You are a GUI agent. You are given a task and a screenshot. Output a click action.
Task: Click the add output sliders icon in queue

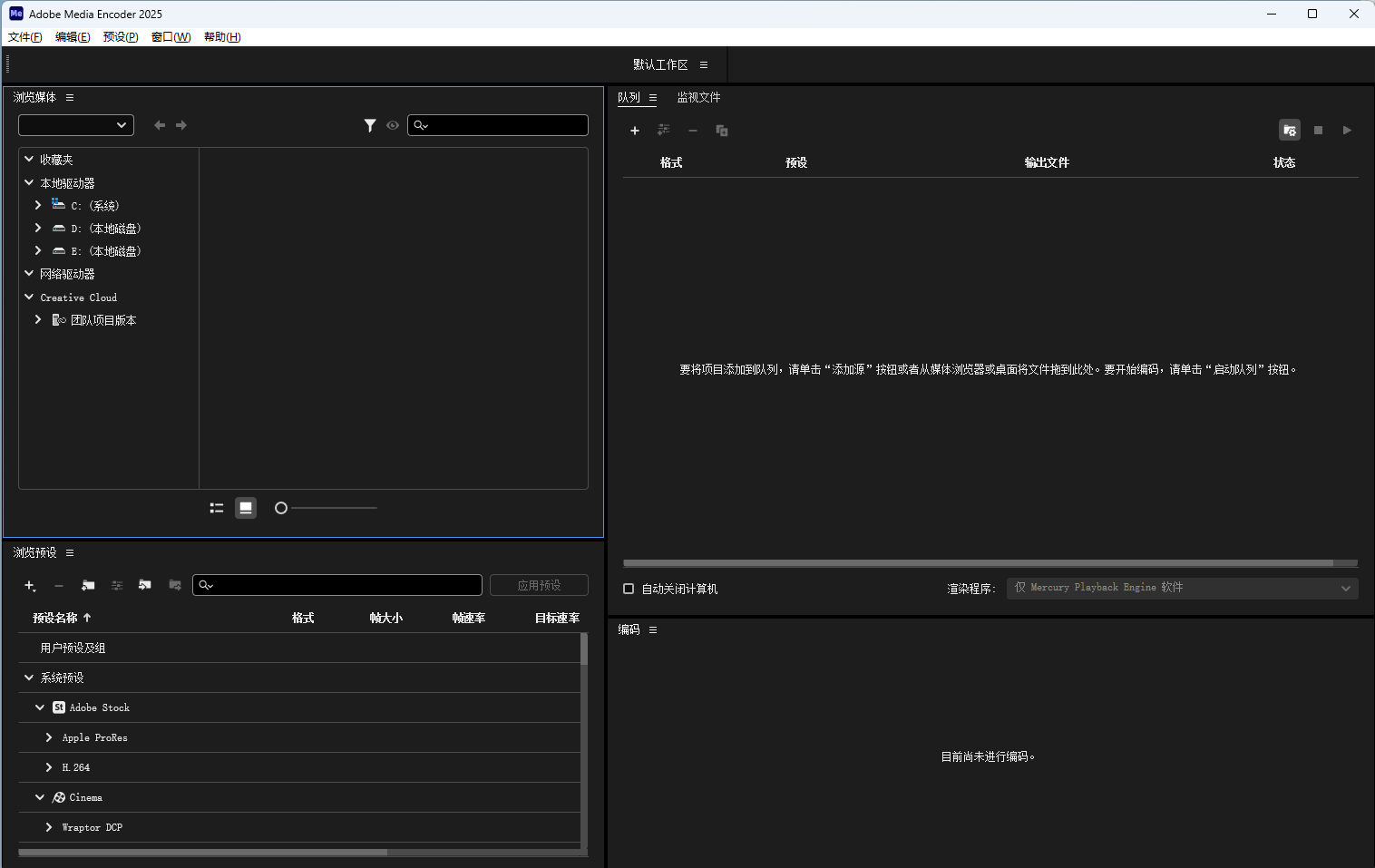664,131
